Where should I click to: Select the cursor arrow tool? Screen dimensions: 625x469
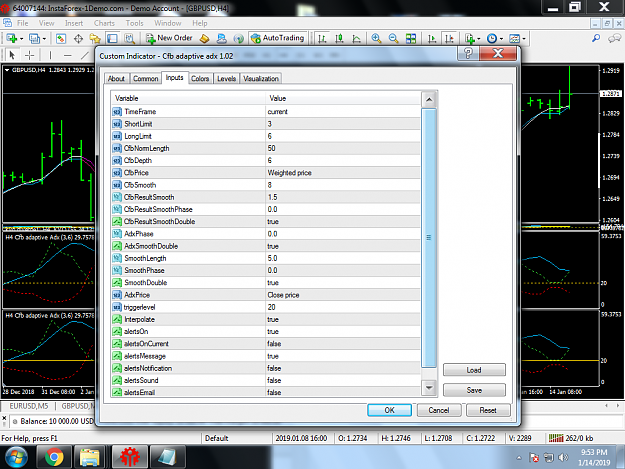[x=12, y=55]
